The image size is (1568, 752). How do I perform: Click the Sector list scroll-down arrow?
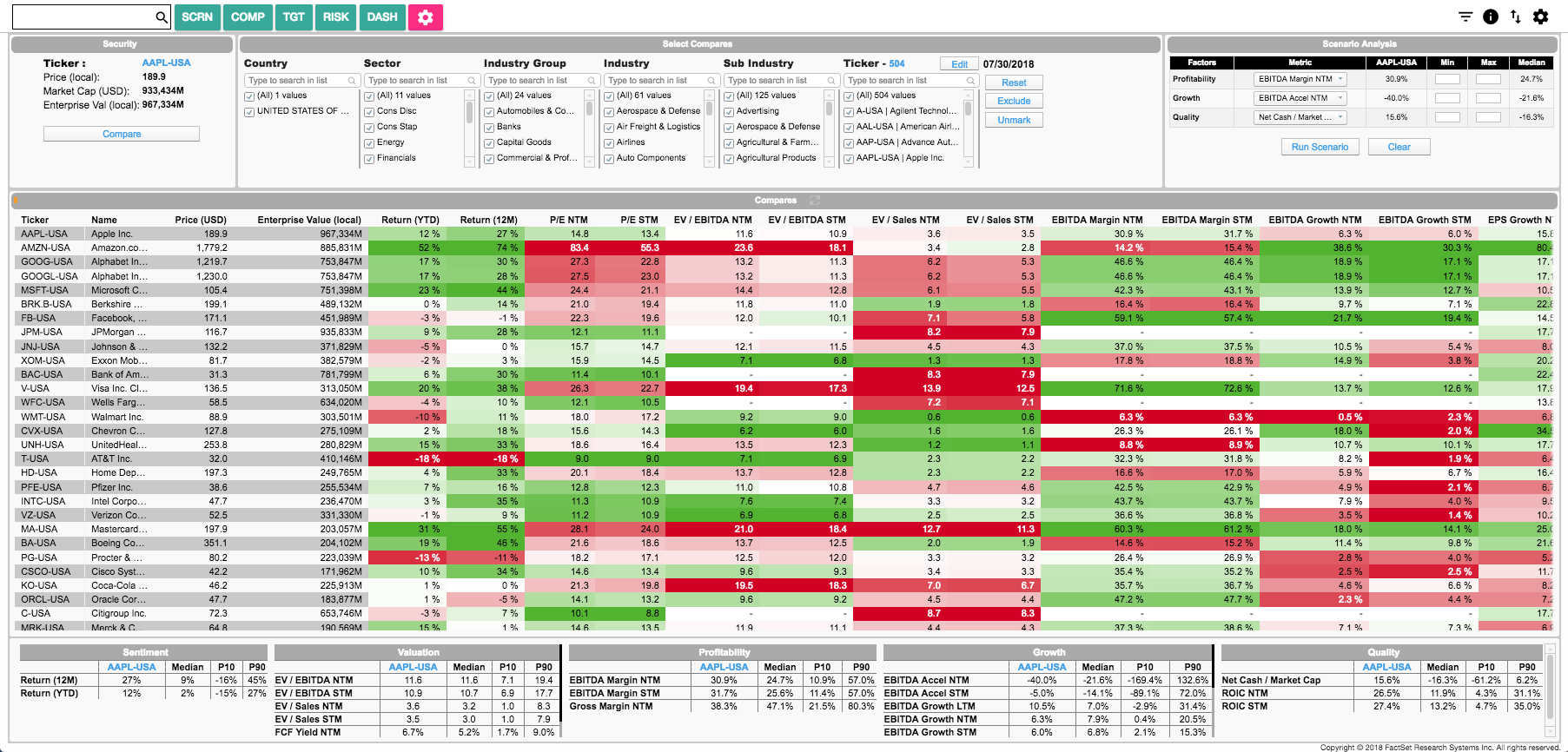(470, 162)
